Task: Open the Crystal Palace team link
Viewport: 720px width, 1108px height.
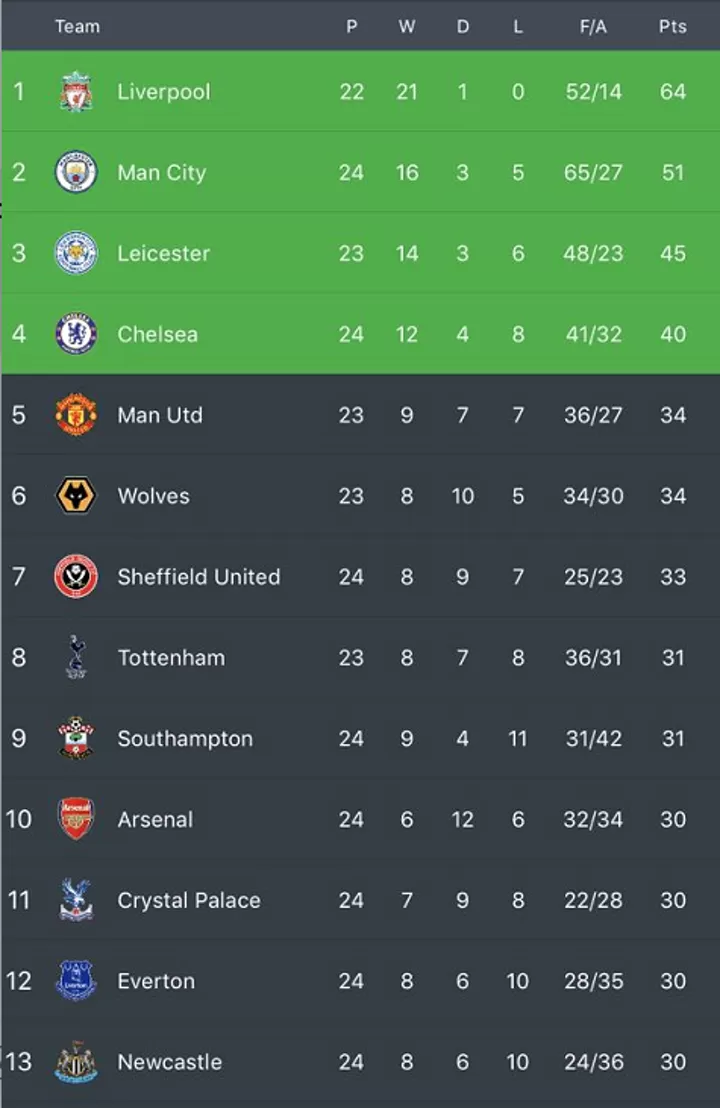Action: click(189, 900)
